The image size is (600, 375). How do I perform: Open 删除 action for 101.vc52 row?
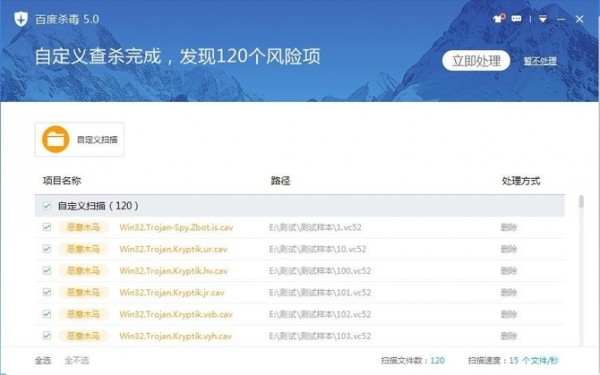509,292
